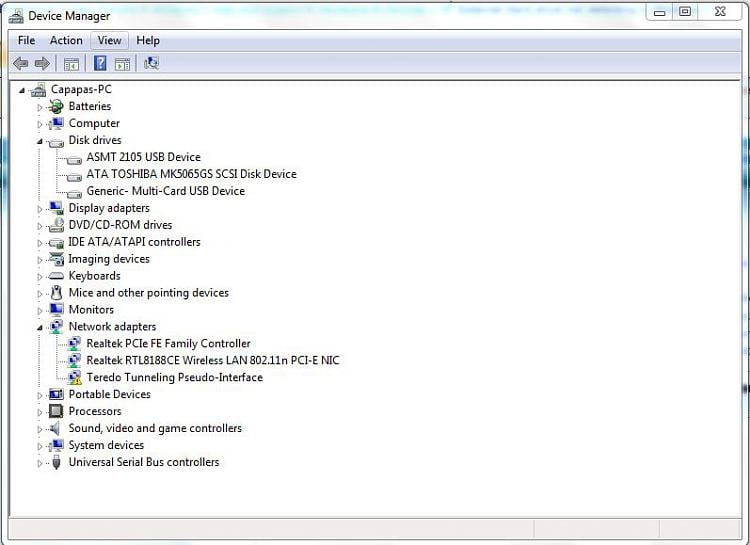
Task: Click the Forward arrow toolbar icon
Action: tap(43, 63)
